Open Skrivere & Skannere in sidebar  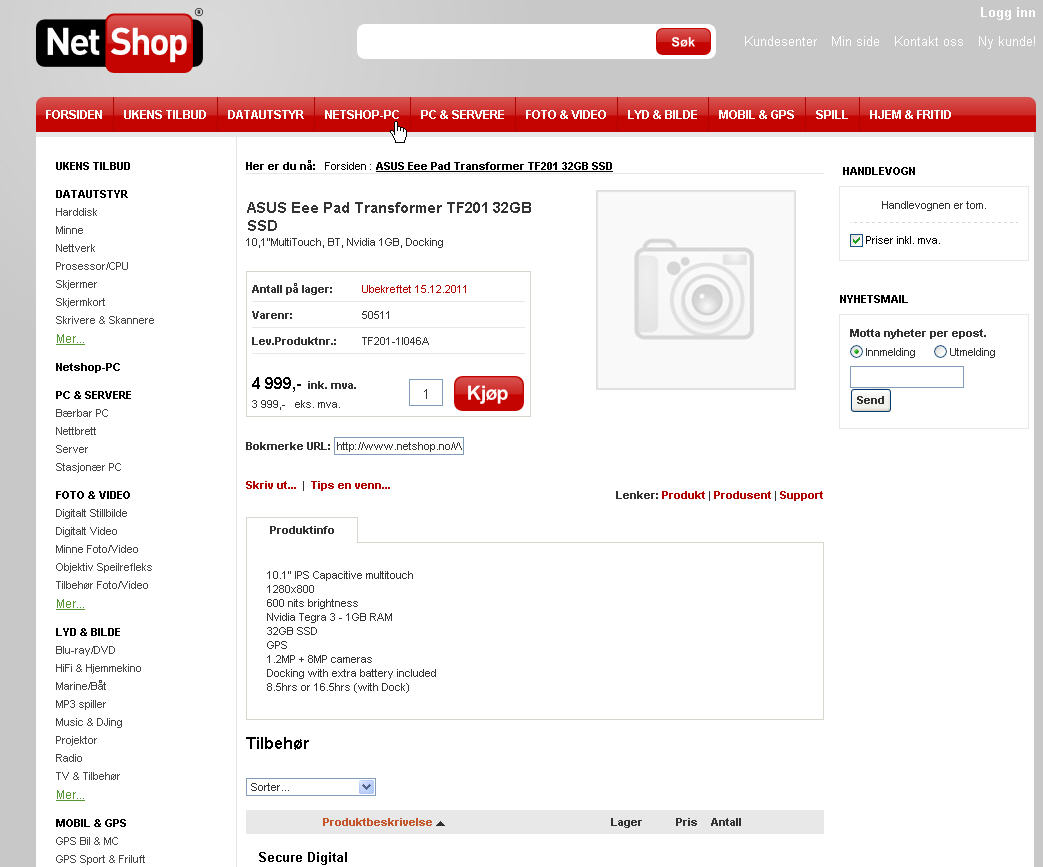(x=105, y=320)
